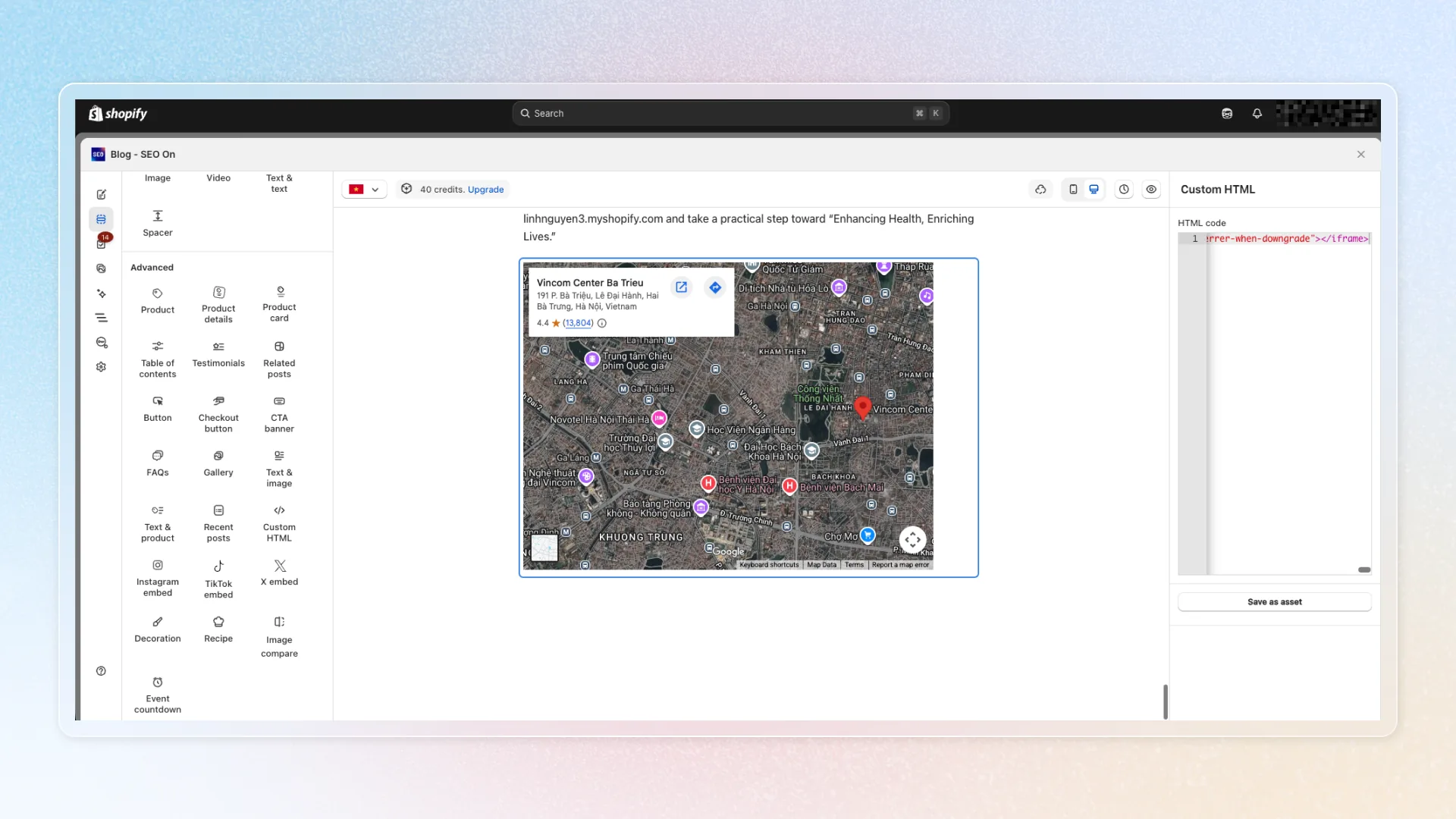
Task: Click the Shopify logo
Action: click(118, 114)
